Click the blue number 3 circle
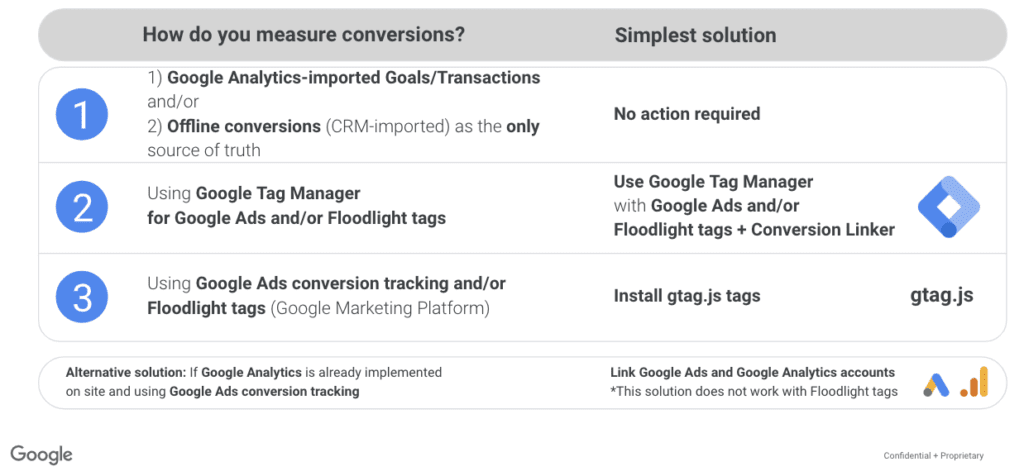 click(x=83, y=296)
